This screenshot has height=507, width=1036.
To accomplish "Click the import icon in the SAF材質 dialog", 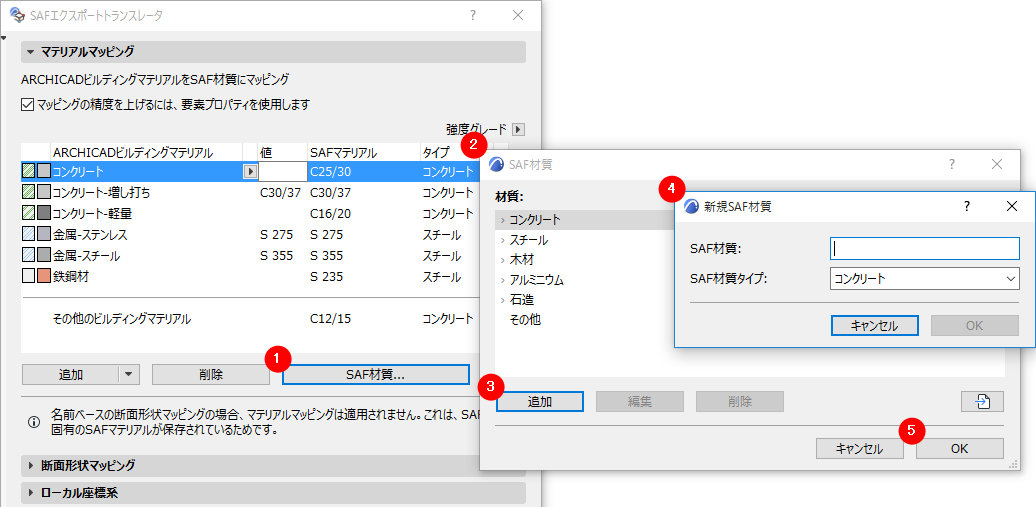I will point(982,401).
